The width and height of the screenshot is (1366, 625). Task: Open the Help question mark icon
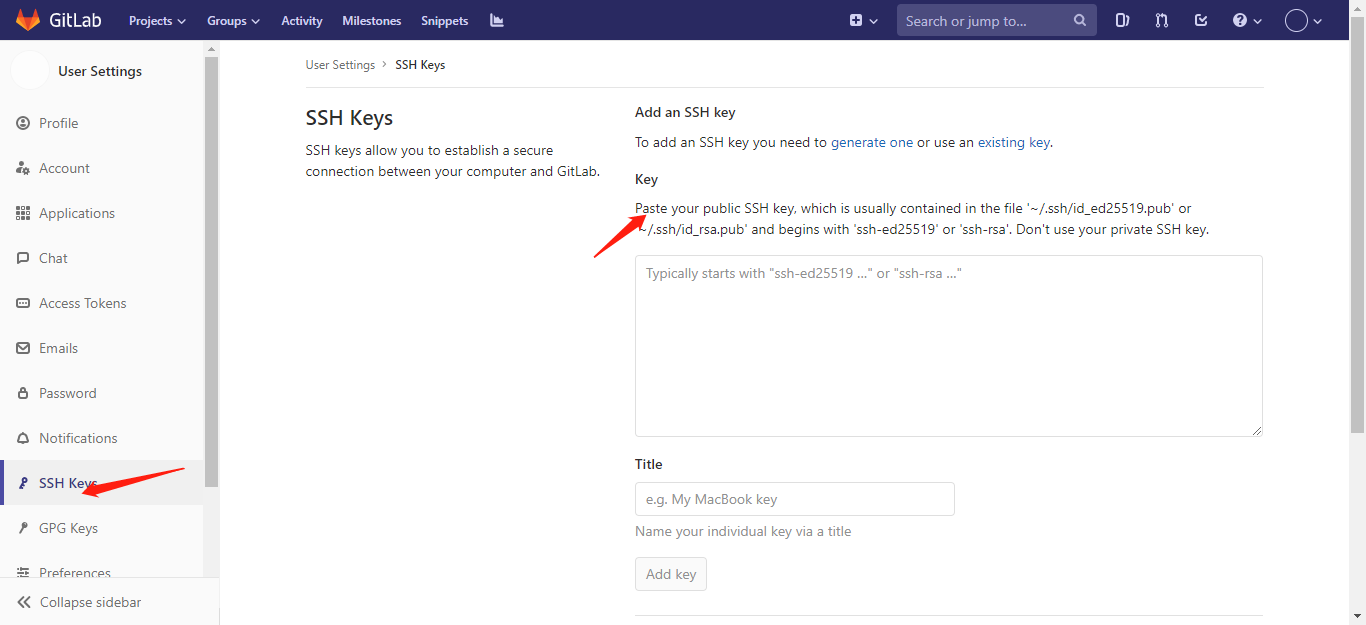click(x=1240, y=20)
